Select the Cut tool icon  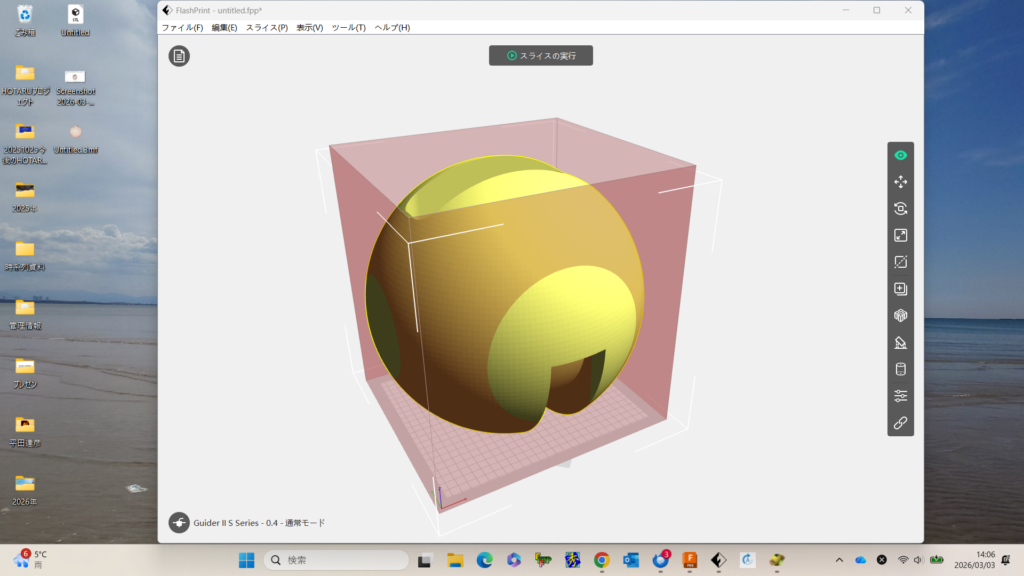(900, 262)
